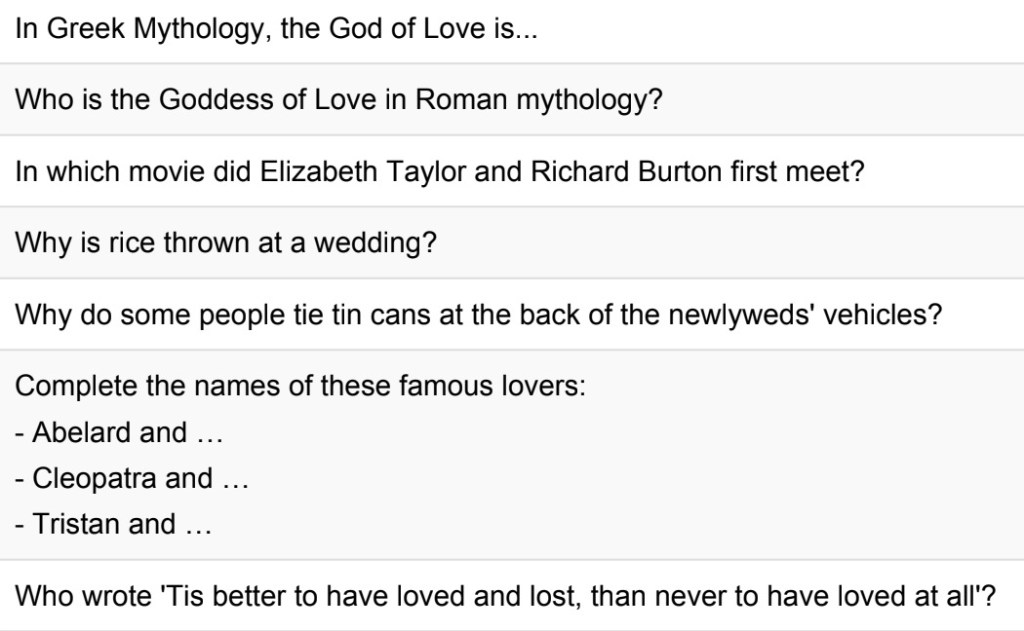Select the tin cans newlyweds' vehicles question
This screenshot has width=1024, height=631.
pos(478,315)
